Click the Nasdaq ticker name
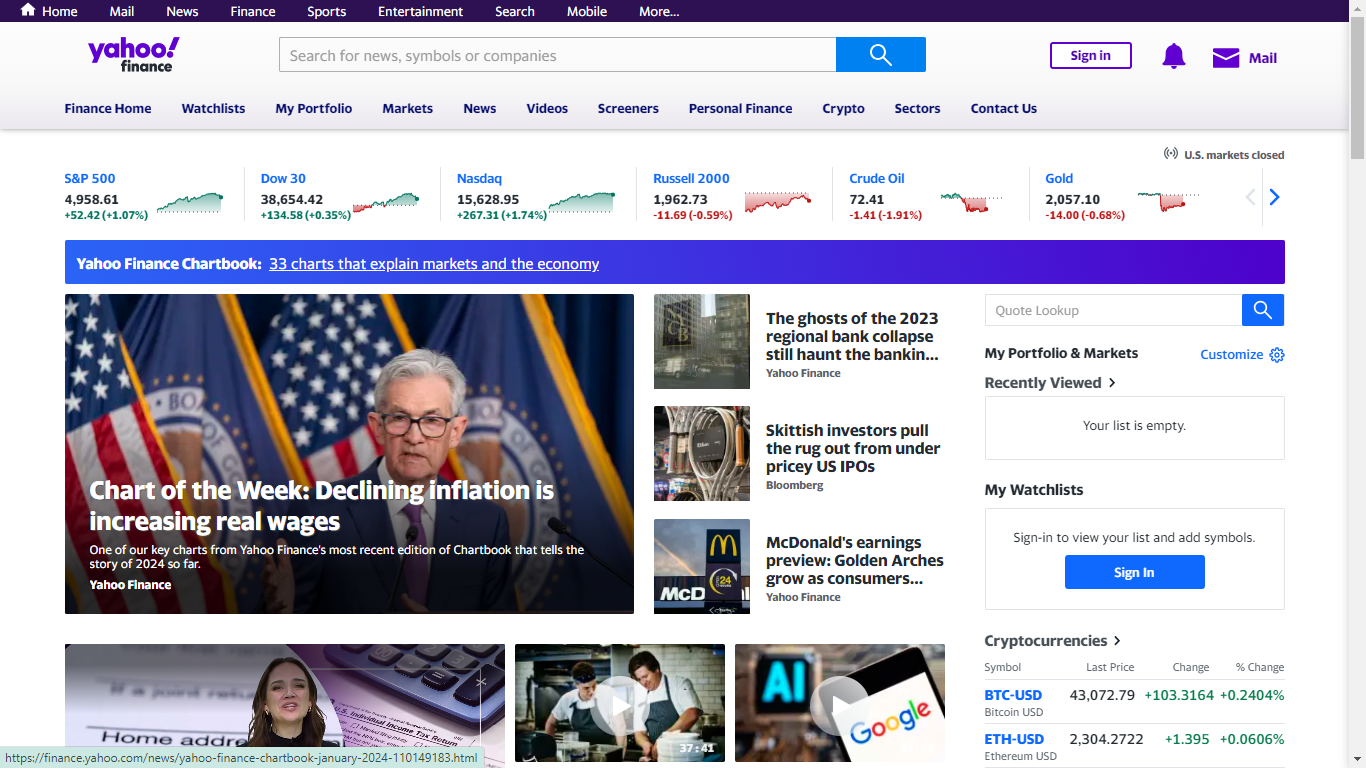The width and height of the screenshot is (1366, 768). tap(479, 178)
